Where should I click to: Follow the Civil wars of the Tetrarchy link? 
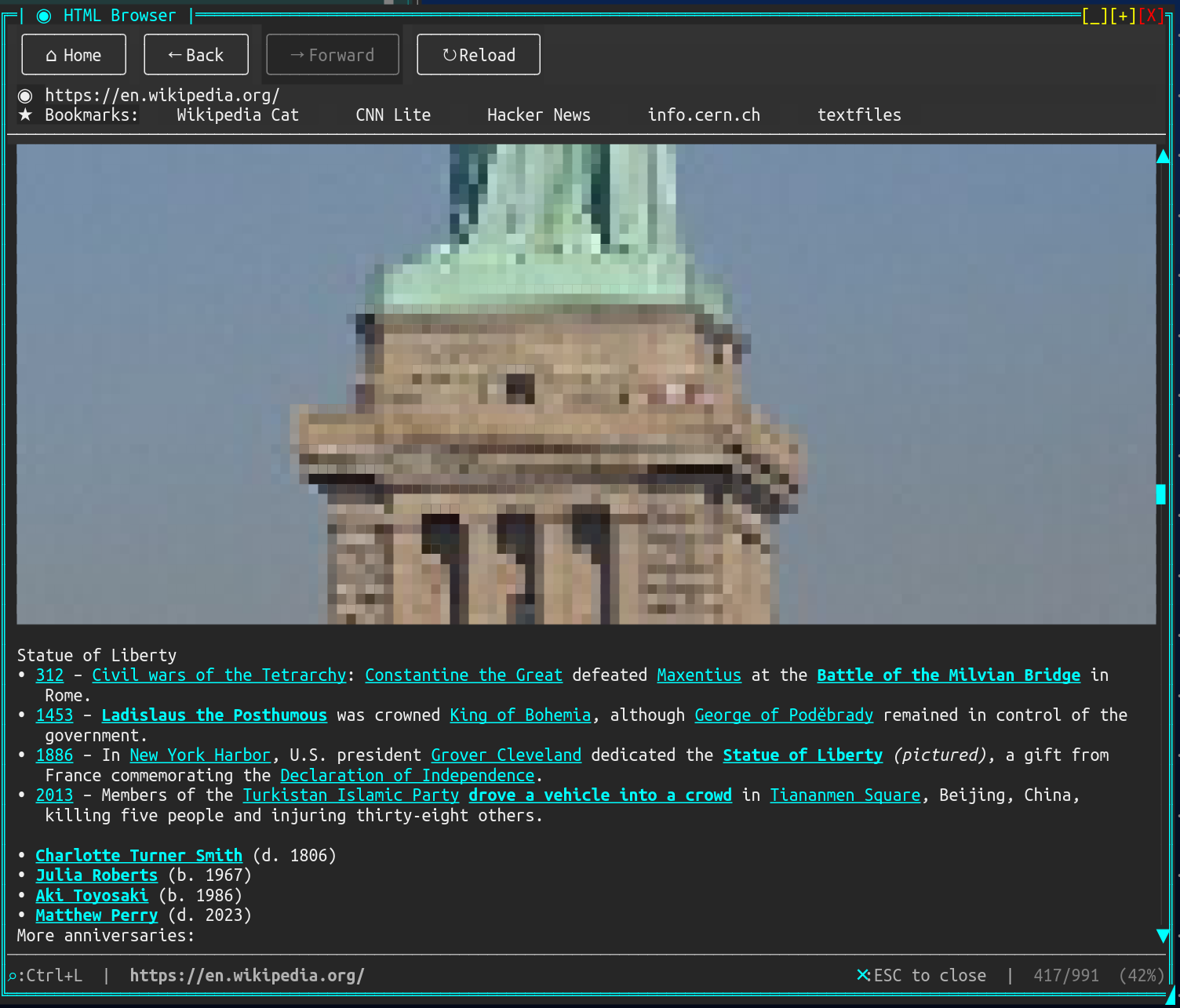(219, 675)
